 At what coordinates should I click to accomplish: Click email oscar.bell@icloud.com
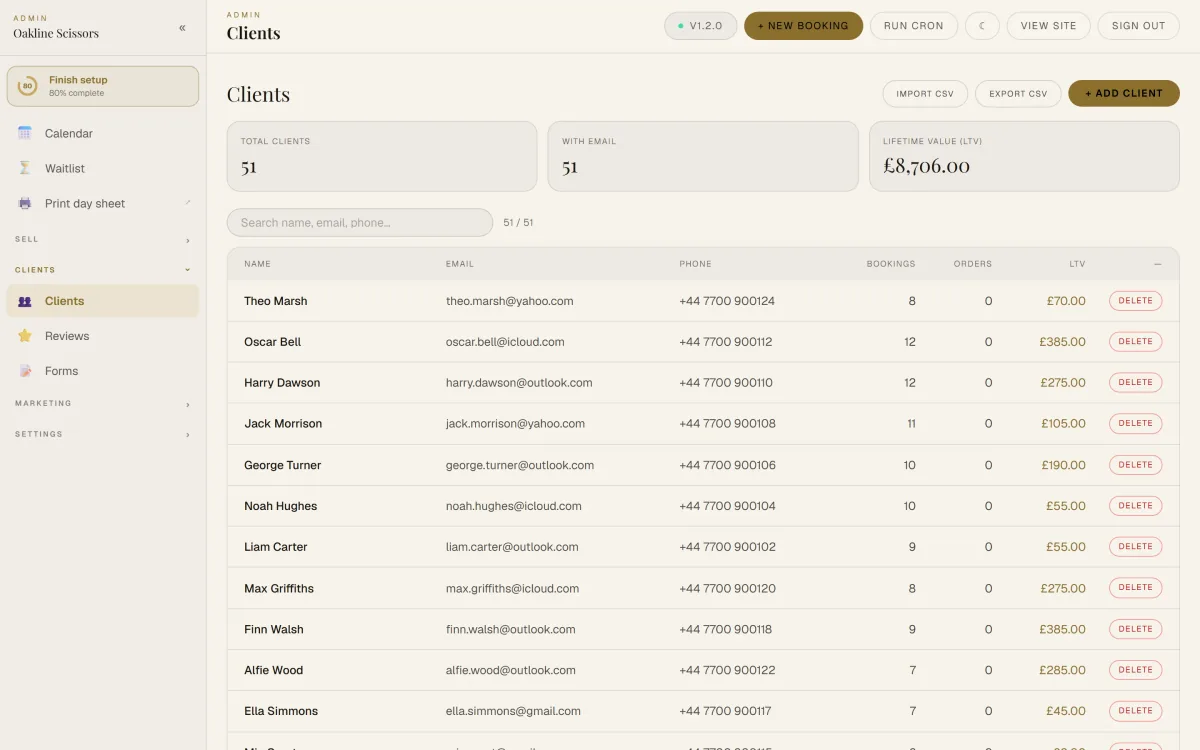click(505, 342)
